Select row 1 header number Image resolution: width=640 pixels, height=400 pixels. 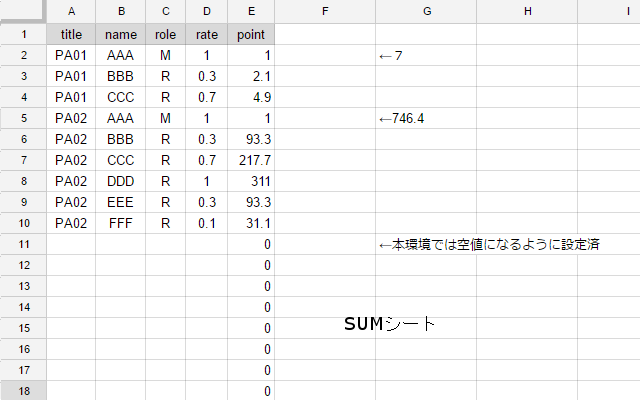tap(23, 34)
